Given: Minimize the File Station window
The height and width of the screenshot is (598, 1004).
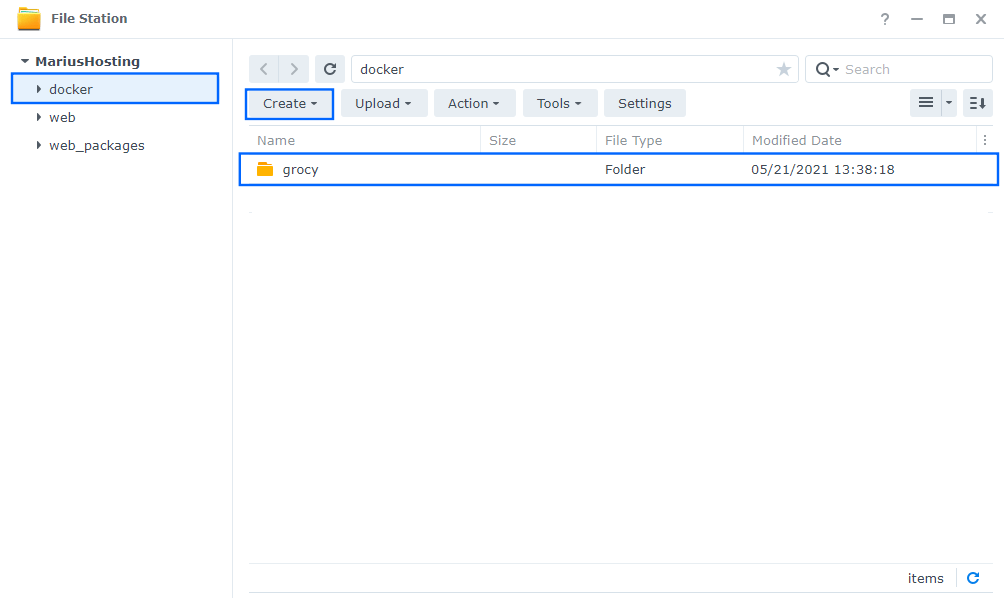Looking at the screenshot, I should (917, 19).
